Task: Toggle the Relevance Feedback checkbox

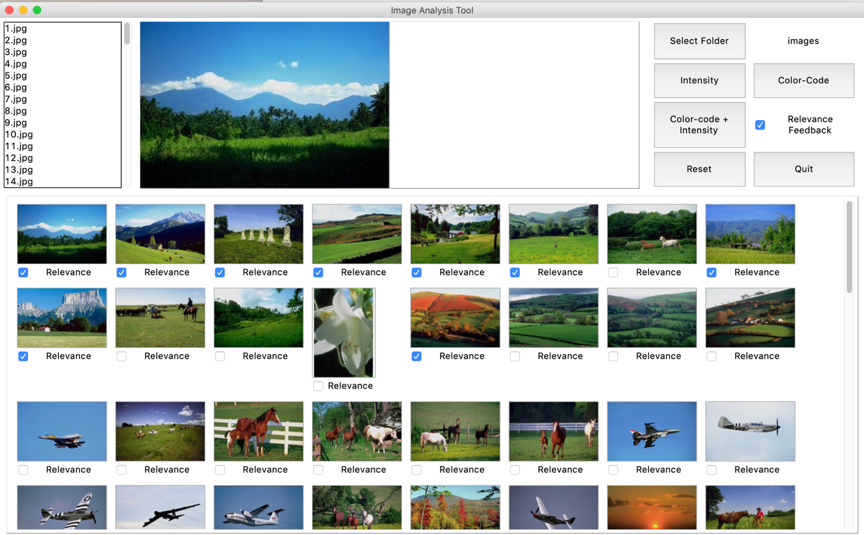Action: point(760,125)
